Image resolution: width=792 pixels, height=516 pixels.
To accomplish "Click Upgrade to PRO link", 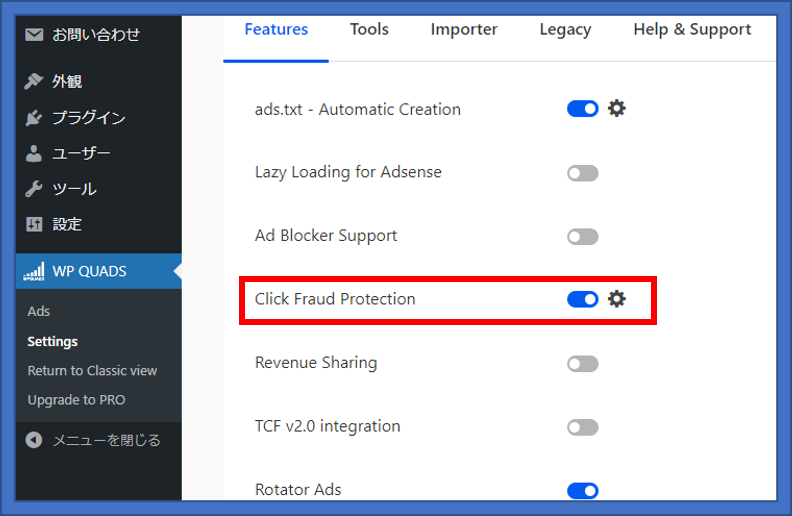I will (x=76, y=400).
